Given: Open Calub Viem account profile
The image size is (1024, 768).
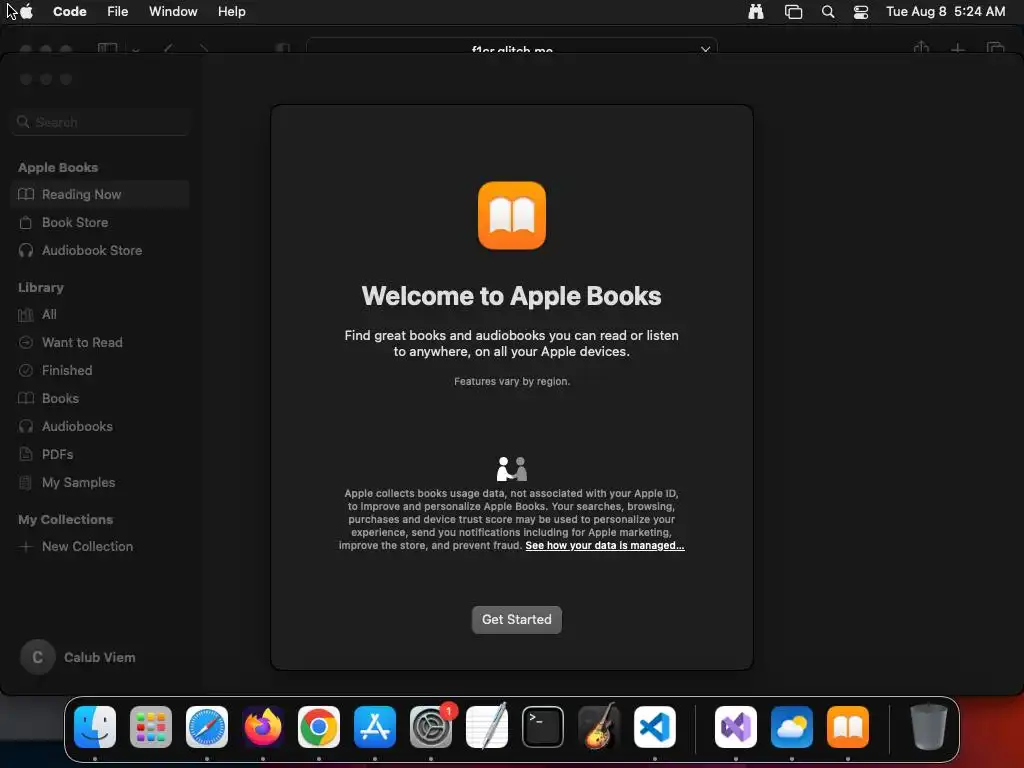Looking at the screenshot, I should tap(78, 657).
